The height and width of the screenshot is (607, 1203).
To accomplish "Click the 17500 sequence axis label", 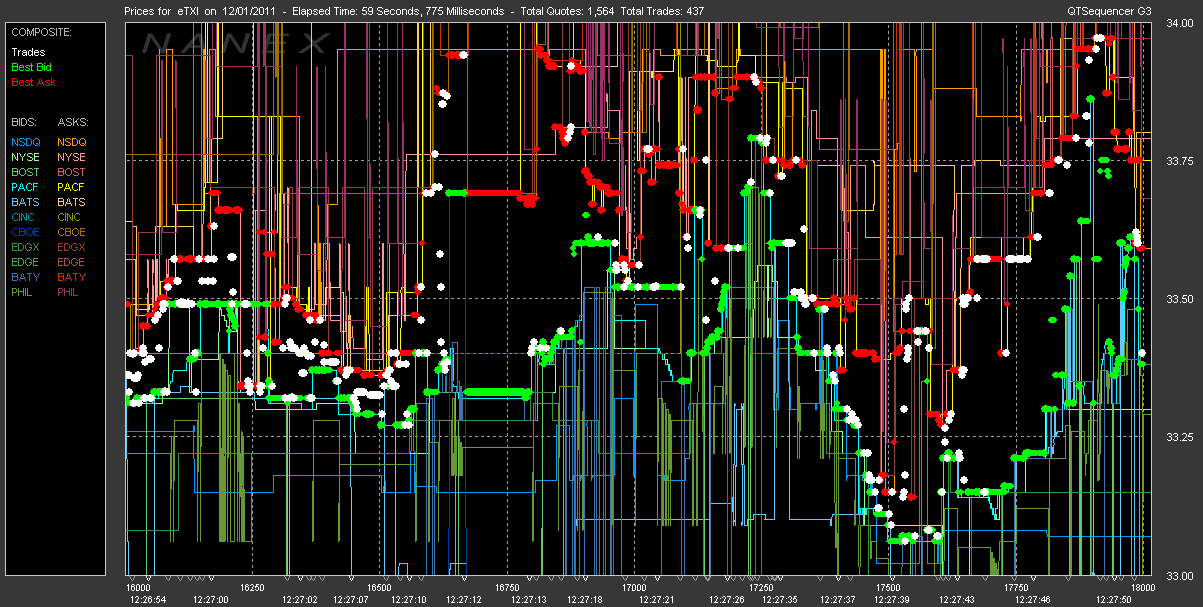I will tap(888, 587).
